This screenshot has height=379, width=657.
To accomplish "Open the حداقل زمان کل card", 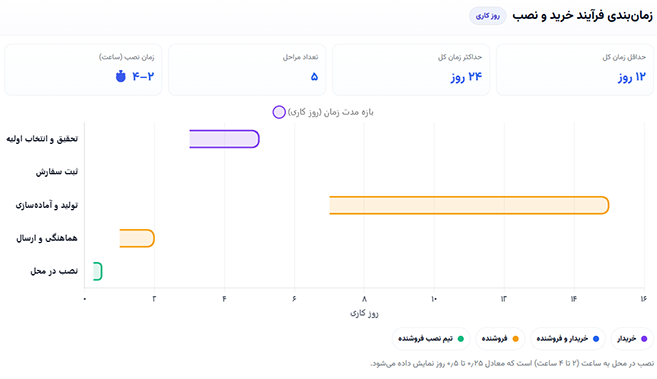I will [574, 70].
